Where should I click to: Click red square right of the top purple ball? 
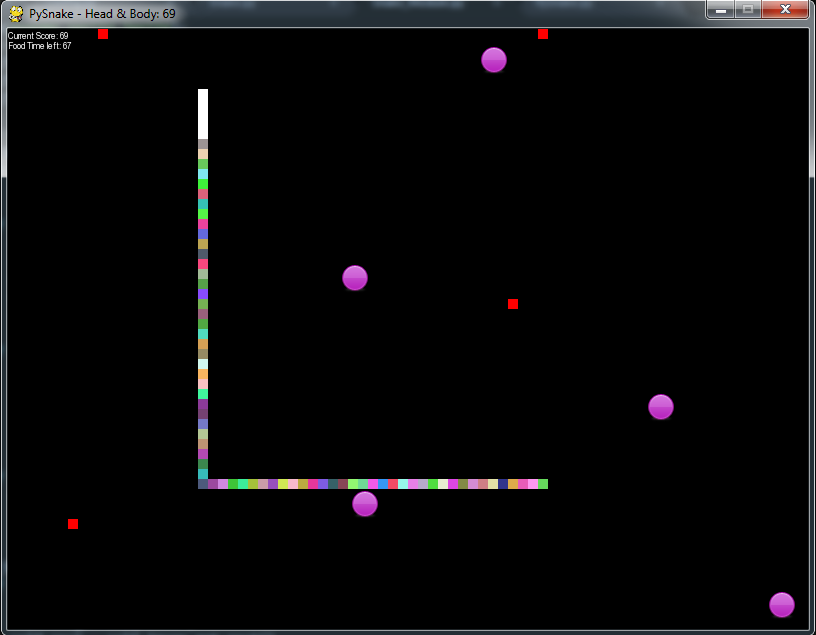point(543,35)
